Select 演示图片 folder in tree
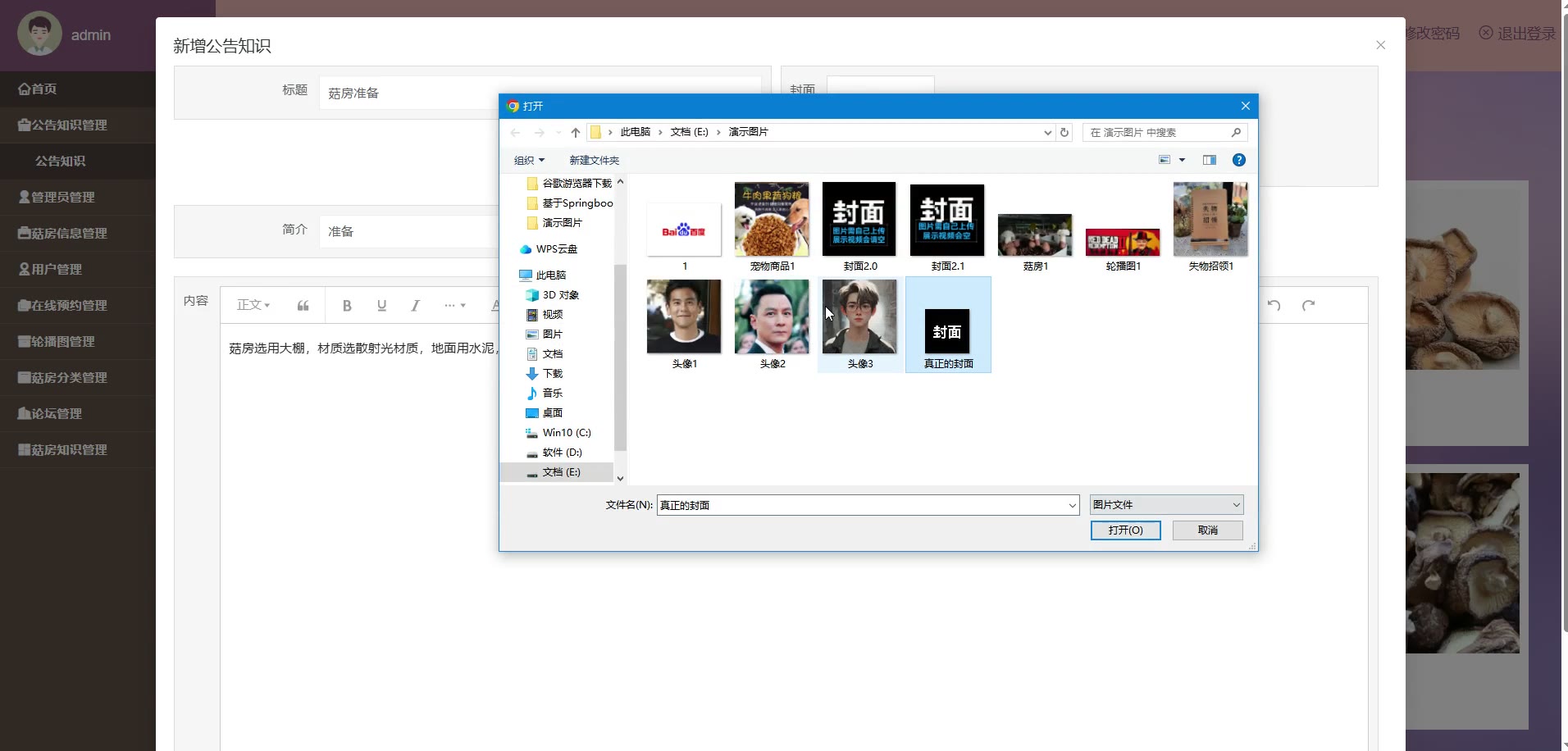The width and height of the screenshot is (1568, 751). tap(555, 222)
